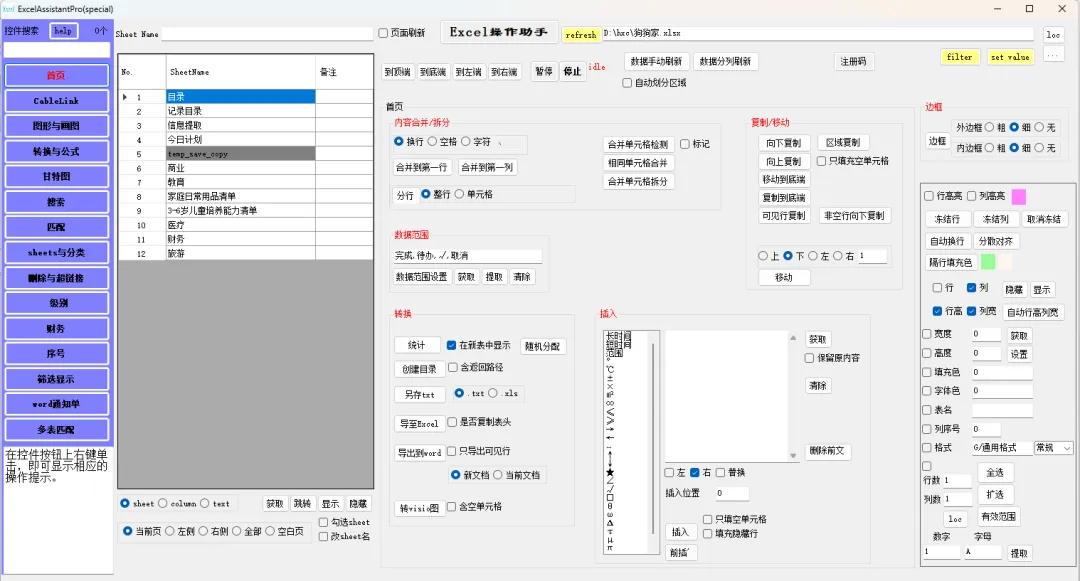1080x581 pixels.
Task: Click the yellow refresh button
Action: pyautogui.click(x=581, y=34)
